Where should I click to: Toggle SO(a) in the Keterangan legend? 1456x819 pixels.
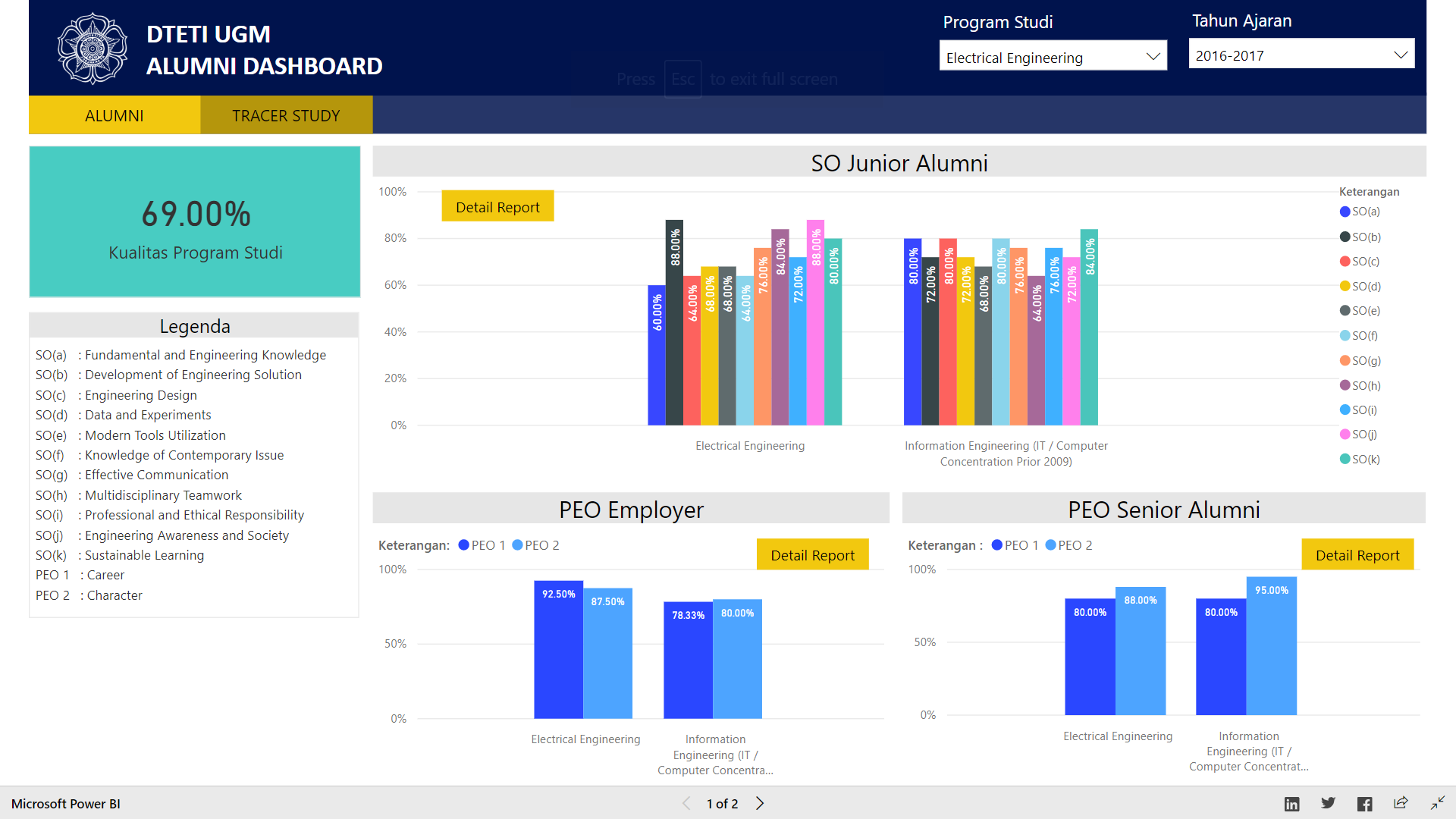1360,212
